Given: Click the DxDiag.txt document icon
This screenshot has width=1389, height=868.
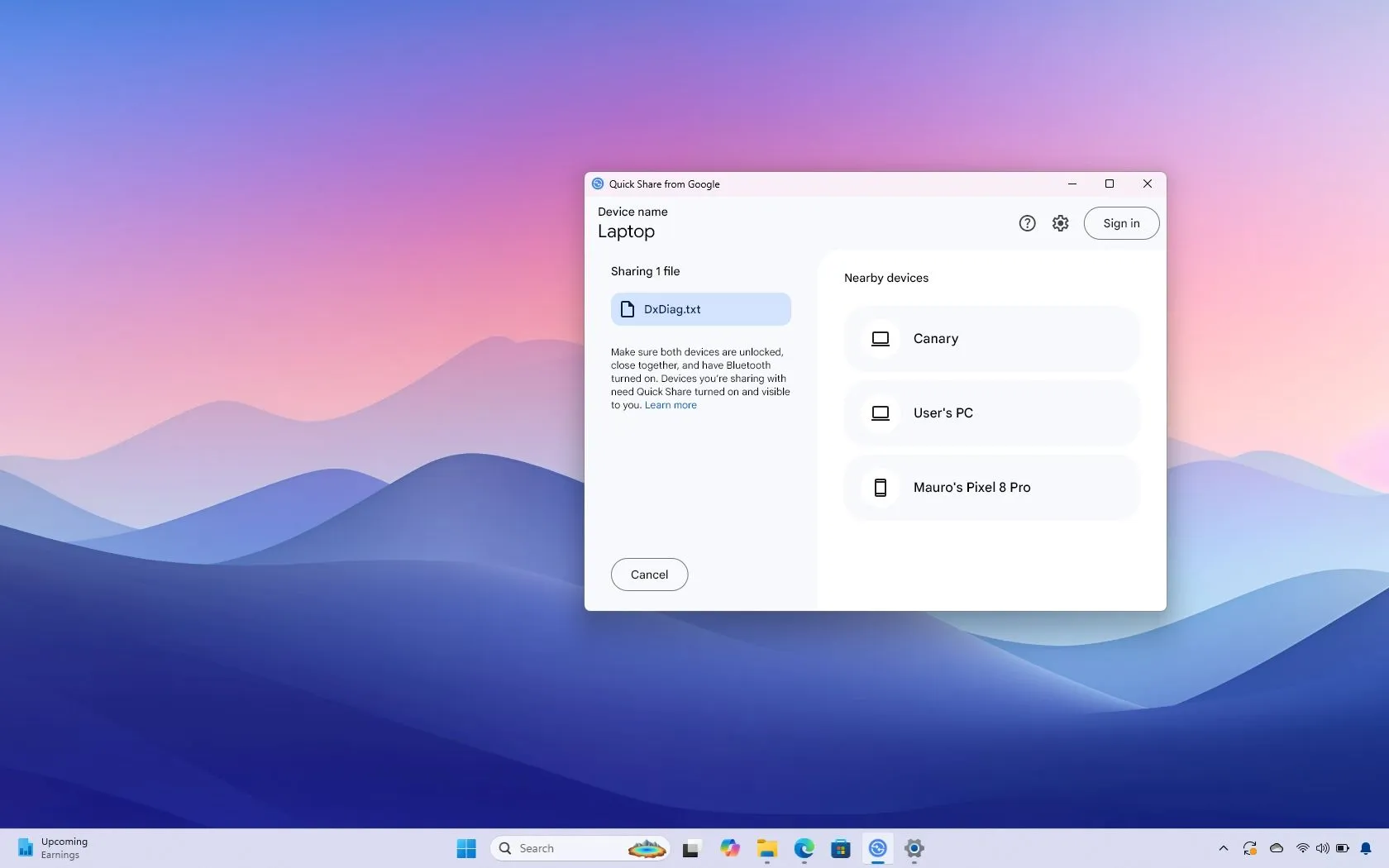Looking at the screenshot, I should 628,309.
